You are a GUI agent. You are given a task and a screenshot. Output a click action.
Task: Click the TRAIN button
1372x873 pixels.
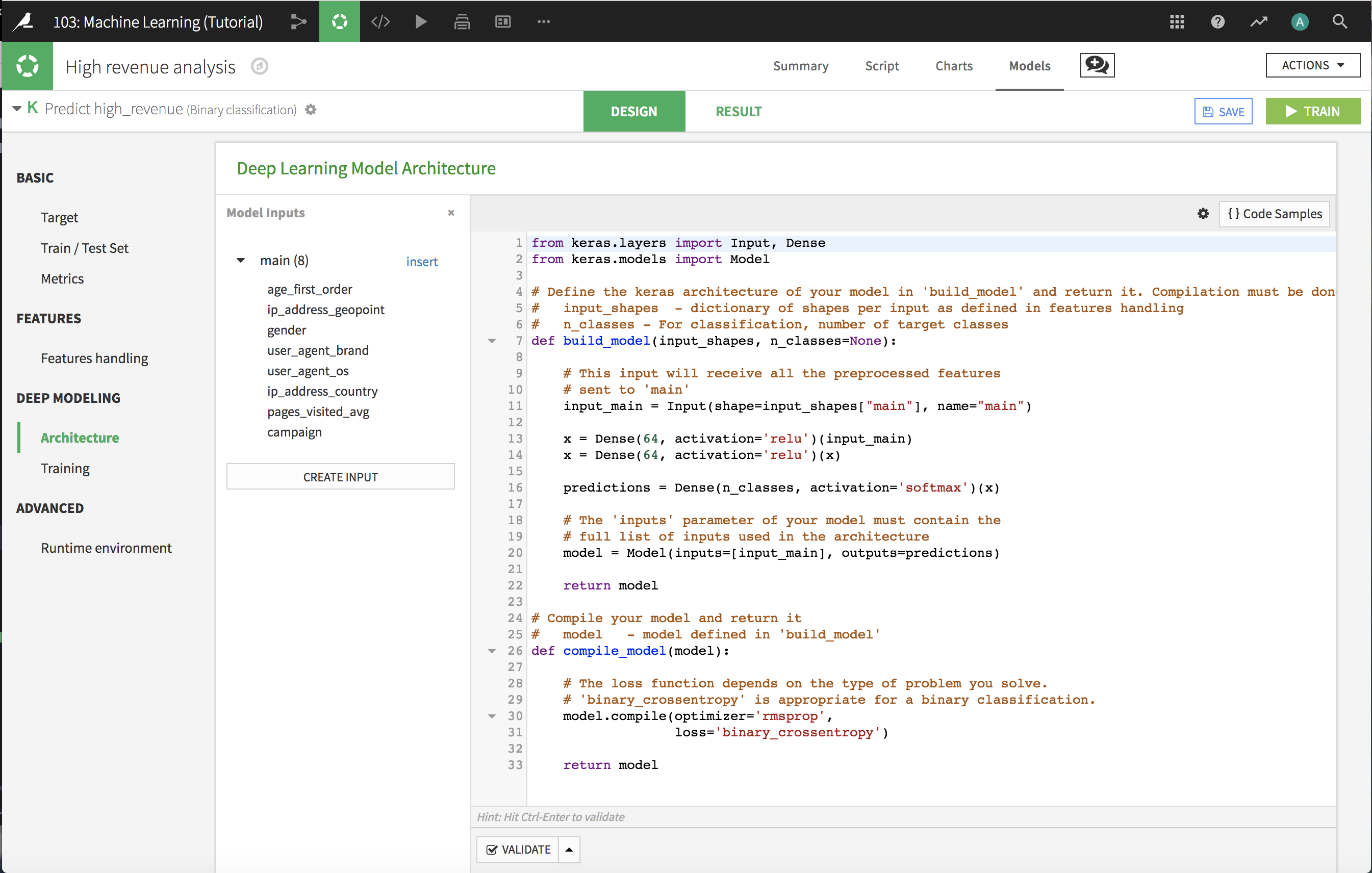tap(1312, 111)
